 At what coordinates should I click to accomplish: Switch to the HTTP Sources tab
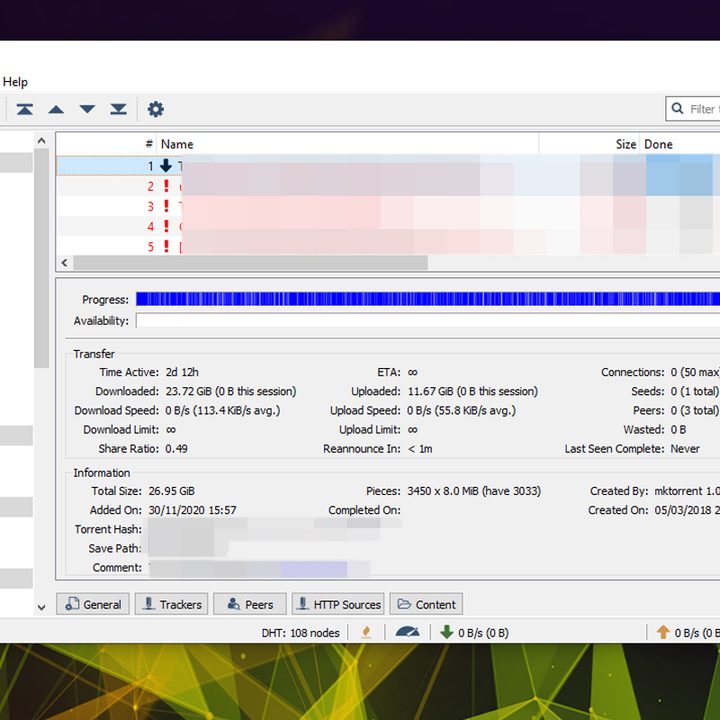338,604
